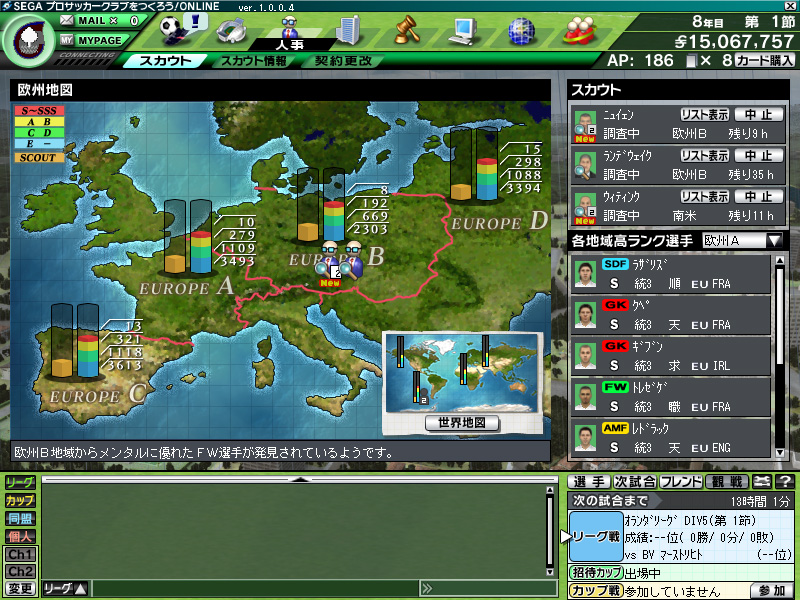Open the computer monitor icon

[x=464, y=31]
